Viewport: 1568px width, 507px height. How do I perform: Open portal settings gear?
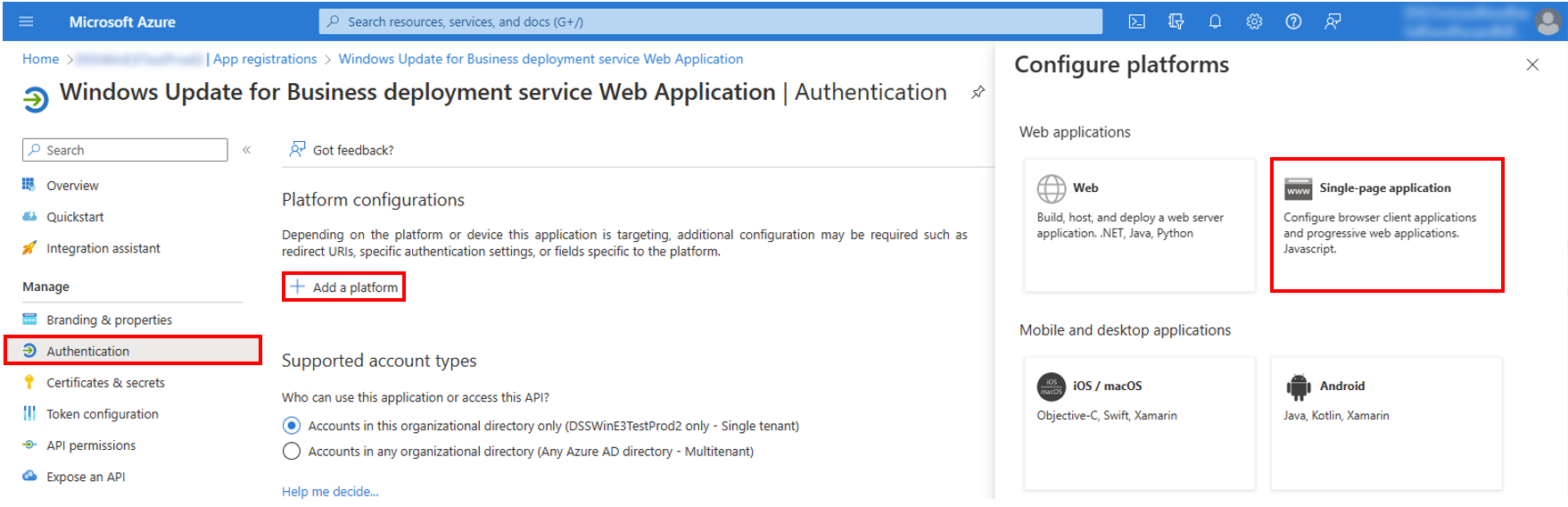pyautogui.click(x=1254, y=21)
